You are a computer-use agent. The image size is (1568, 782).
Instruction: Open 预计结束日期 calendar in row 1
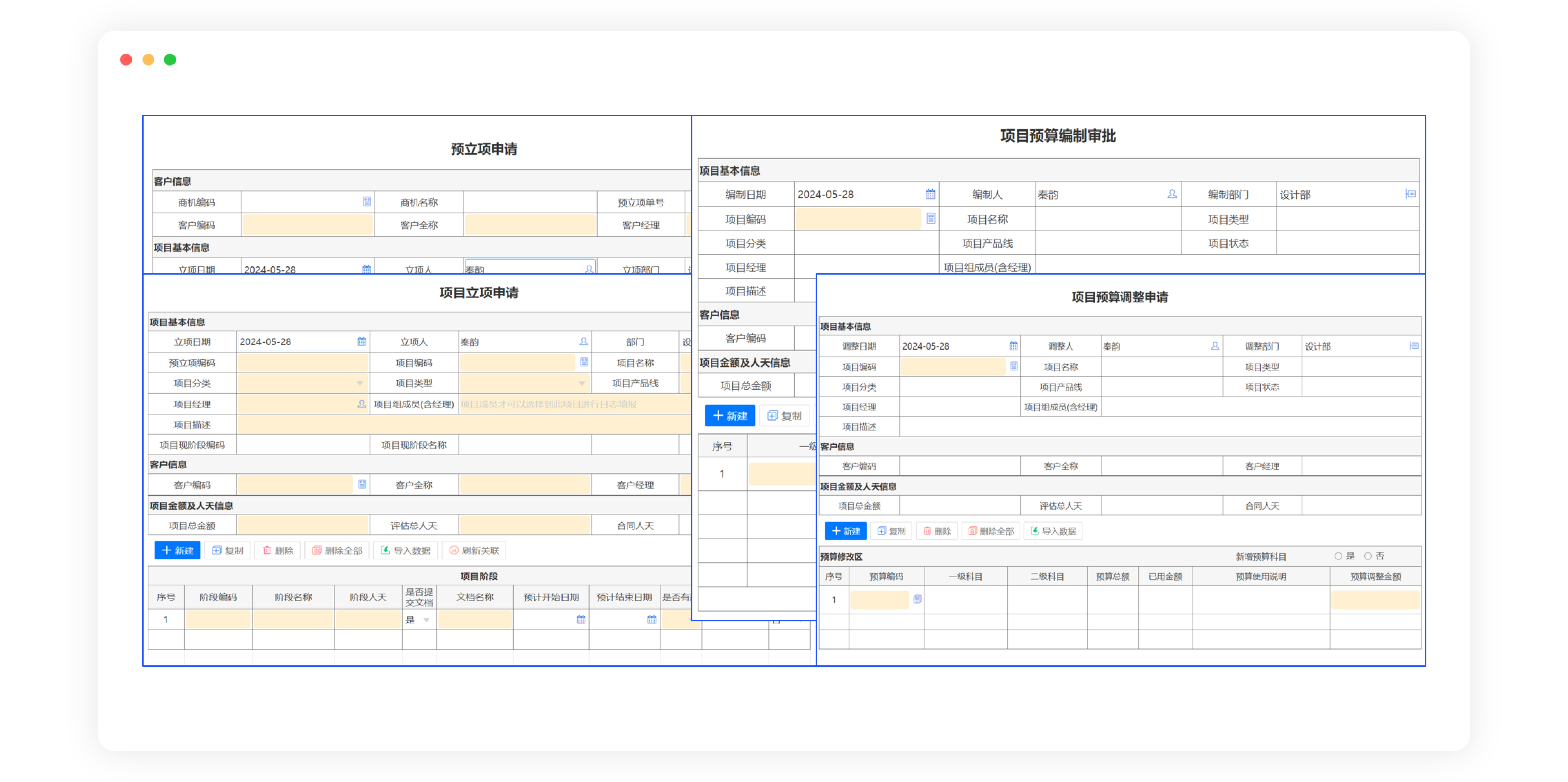[x=652, y=619]
